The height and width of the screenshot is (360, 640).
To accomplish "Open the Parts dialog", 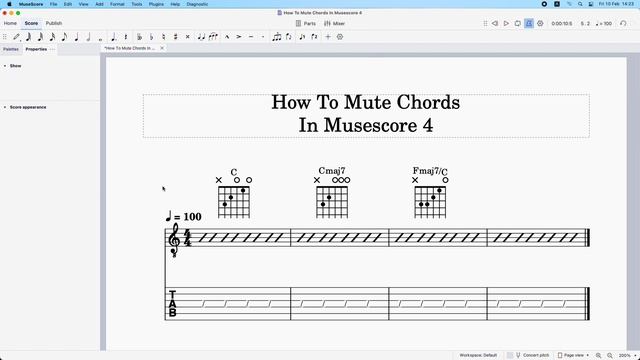I will coord(306,23).
